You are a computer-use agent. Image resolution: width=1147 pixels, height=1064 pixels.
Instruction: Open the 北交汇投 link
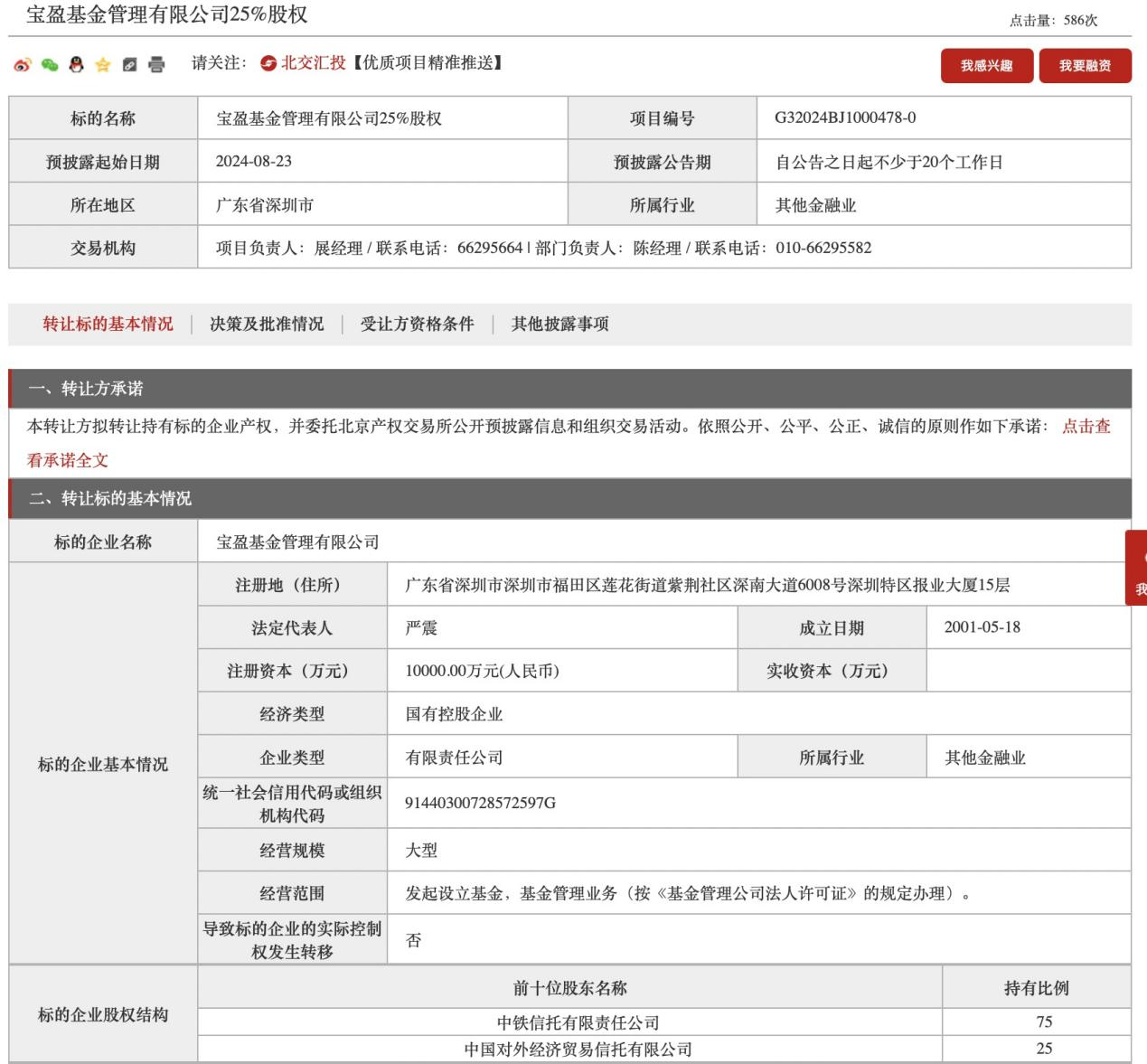314,63
